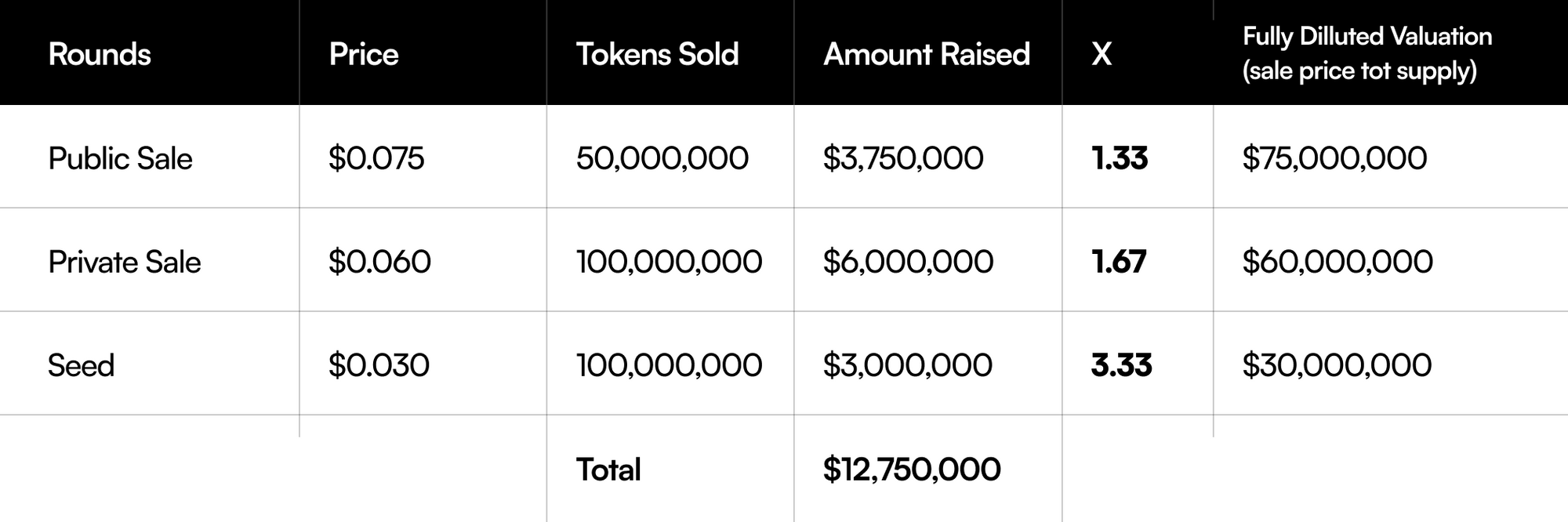This screenshot has width=1568, height=522.
Task: Click the $3,750,000 amount raised cell
Action: pos(902,158)
